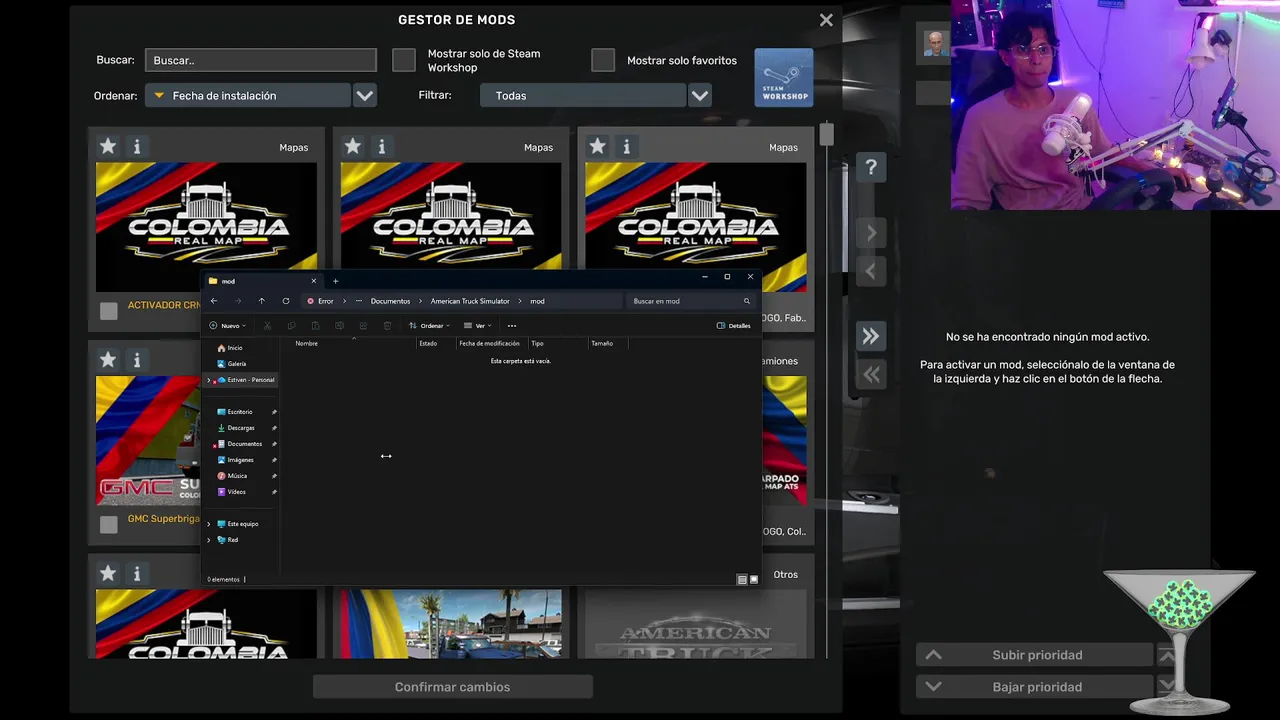The width and height of the screenshot is (1280, 720).
Task: Open info for the GMC Superbrigada mod
Action: (137, 359)
